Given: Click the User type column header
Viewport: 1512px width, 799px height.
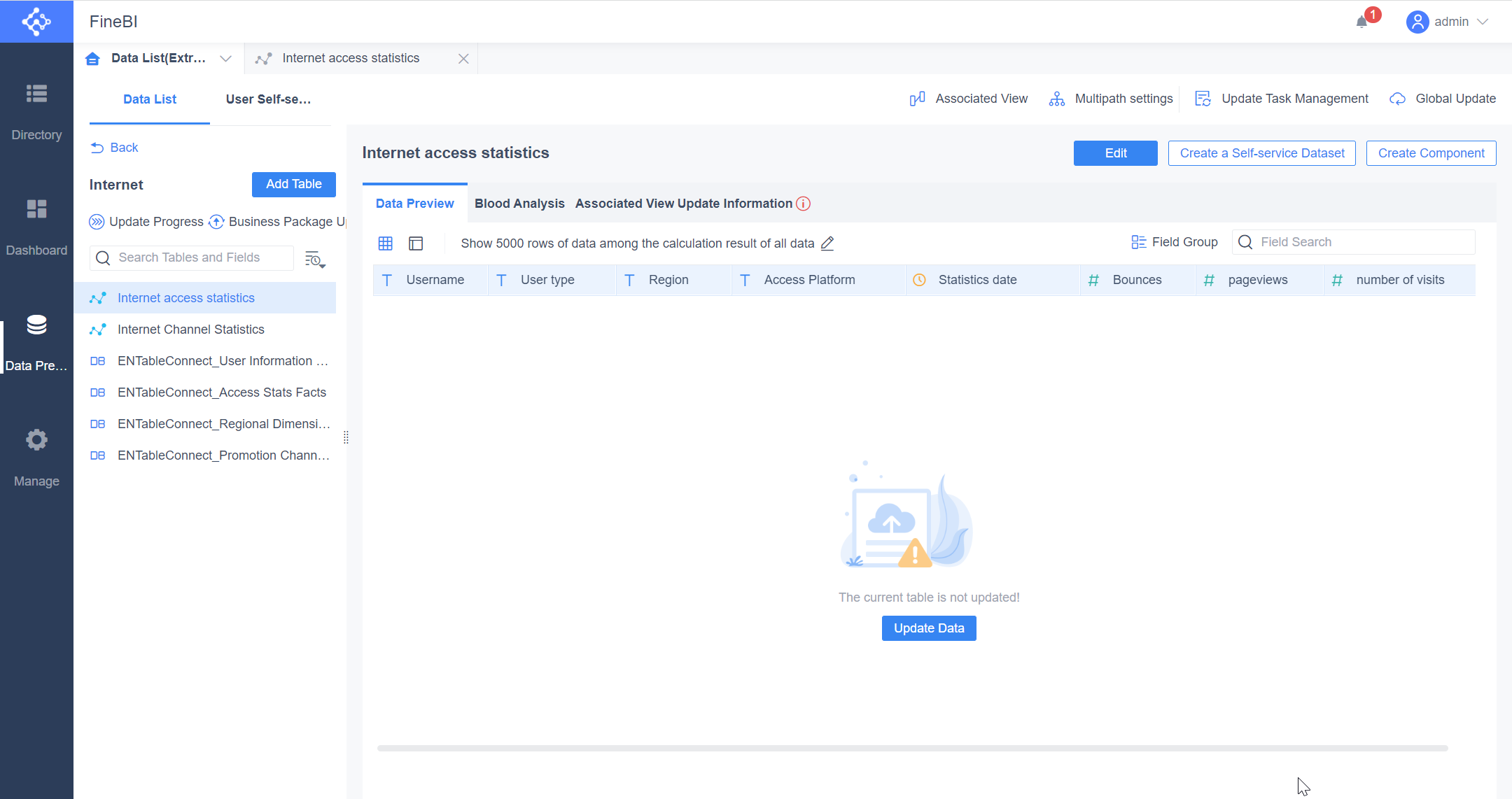Looking at the screenshot, I should pos(552,280).
